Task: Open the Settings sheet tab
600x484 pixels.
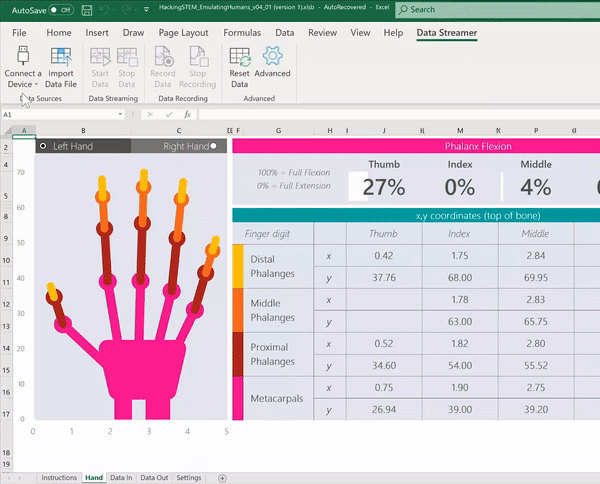Action: pos(189,478)
